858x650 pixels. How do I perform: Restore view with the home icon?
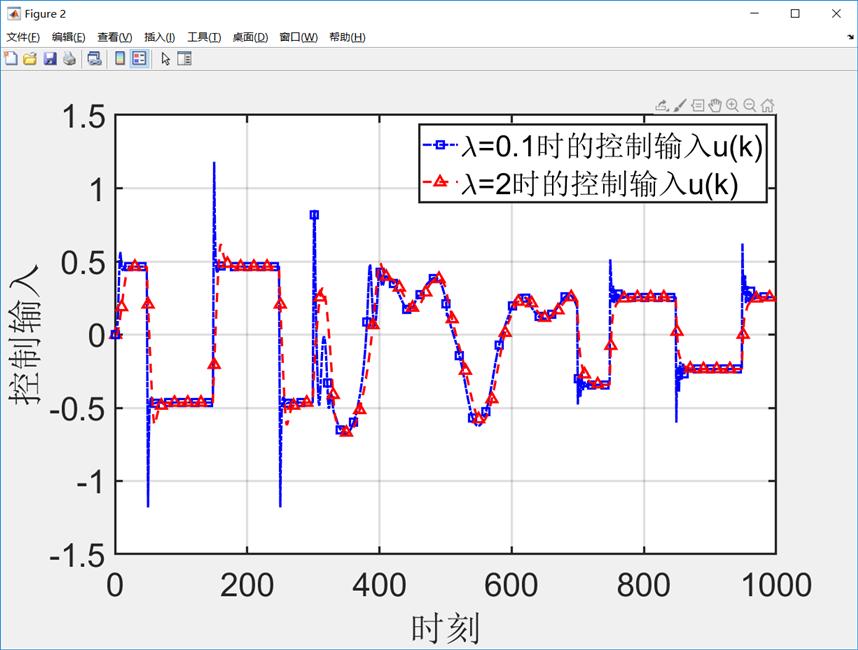pos(768,105)
